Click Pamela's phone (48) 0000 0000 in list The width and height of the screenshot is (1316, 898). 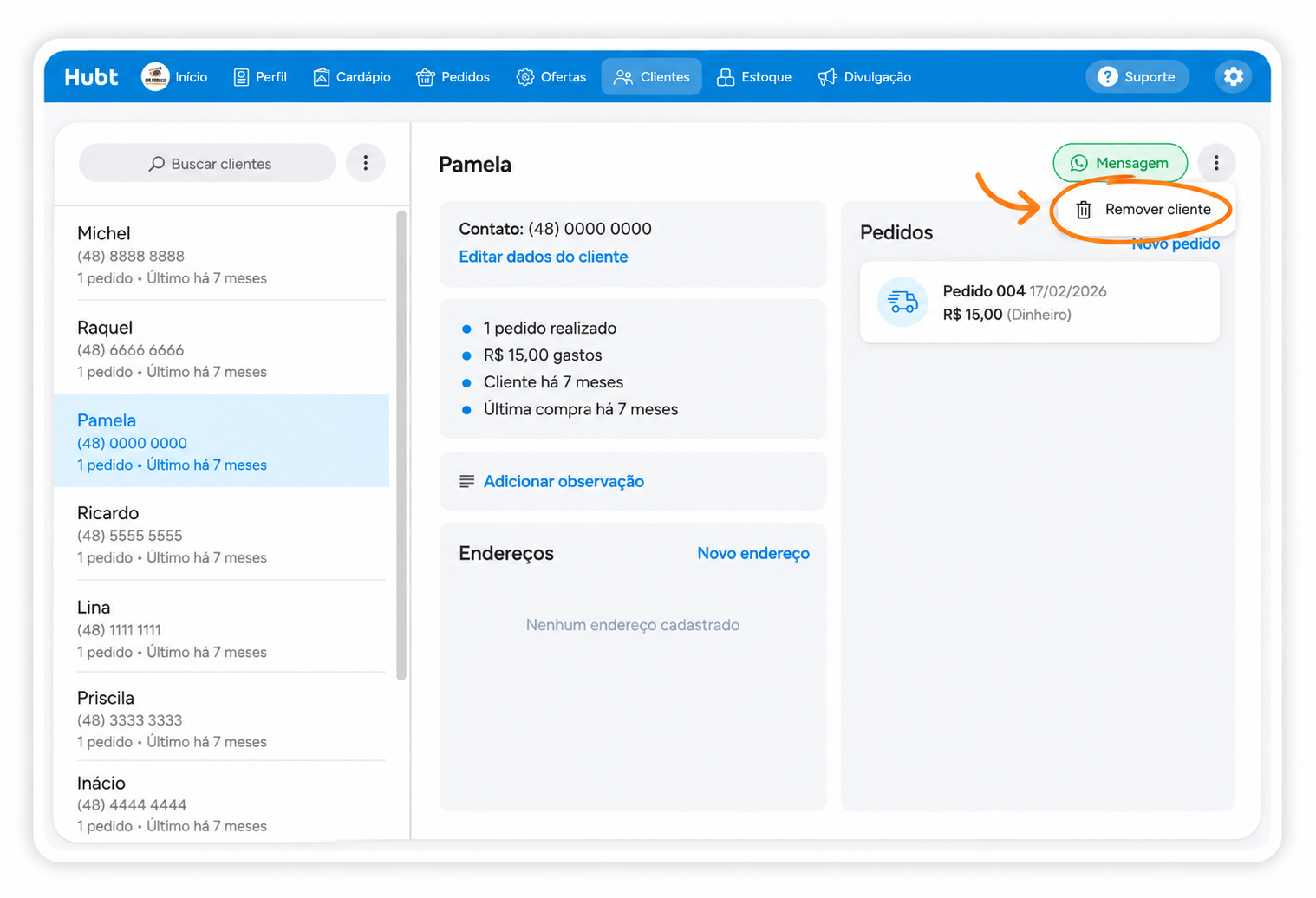pos(132,443)
